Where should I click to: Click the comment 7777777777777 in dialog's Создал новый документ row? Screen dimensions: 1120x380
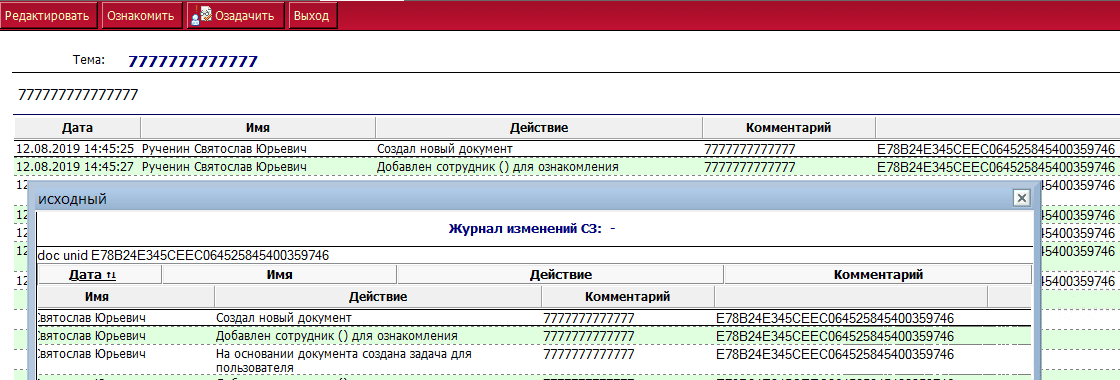point(588,318)
